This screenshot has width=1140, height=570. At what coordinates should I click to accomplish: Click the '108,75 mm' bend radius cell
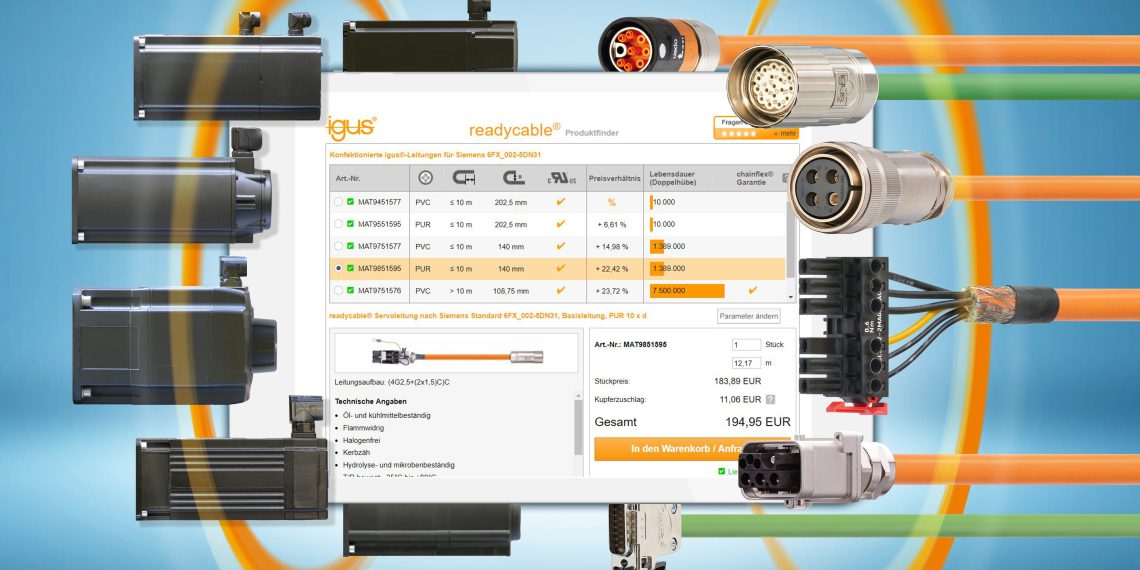click(x=510, y=291)
